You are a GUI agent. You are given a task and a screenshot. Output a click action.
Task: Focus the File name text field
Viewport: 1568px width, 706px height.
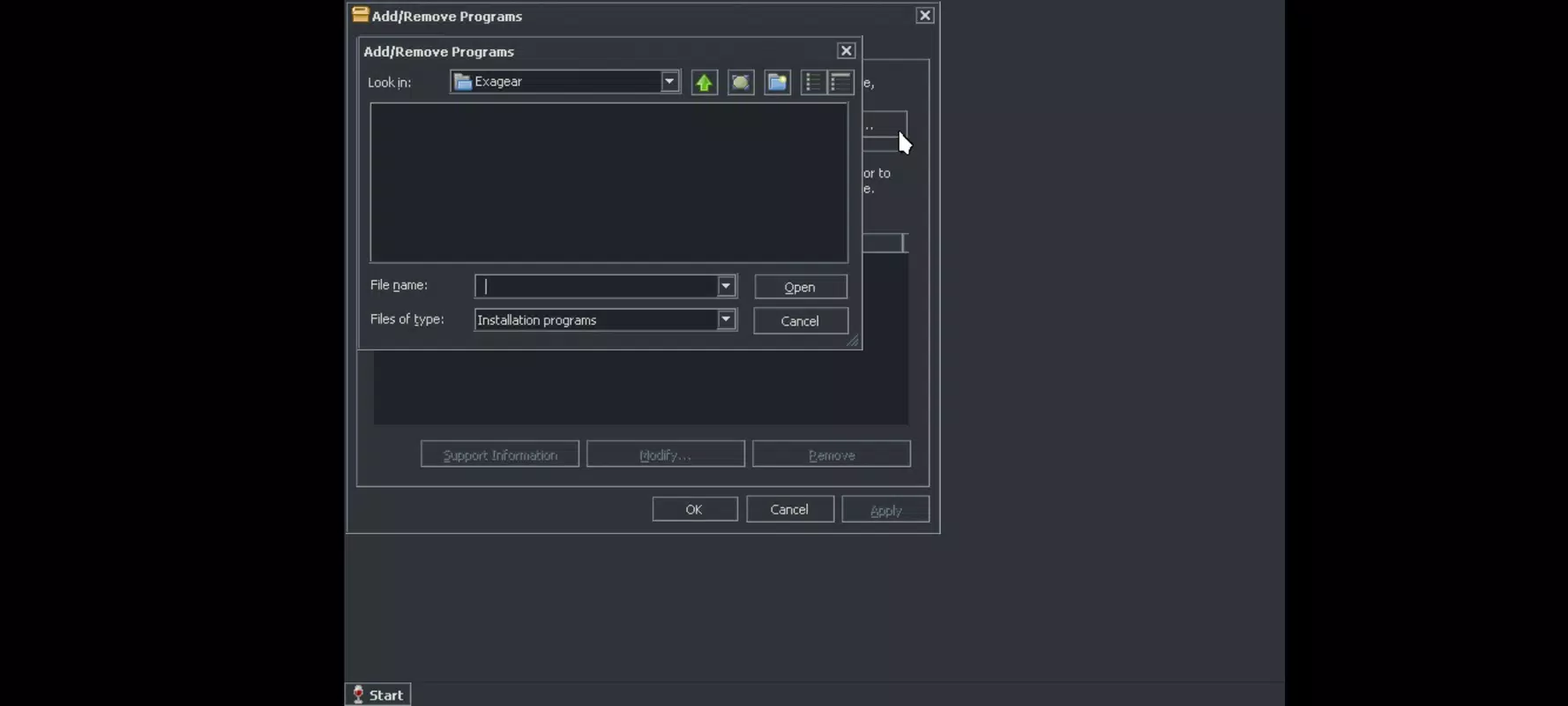pos(596,286)
